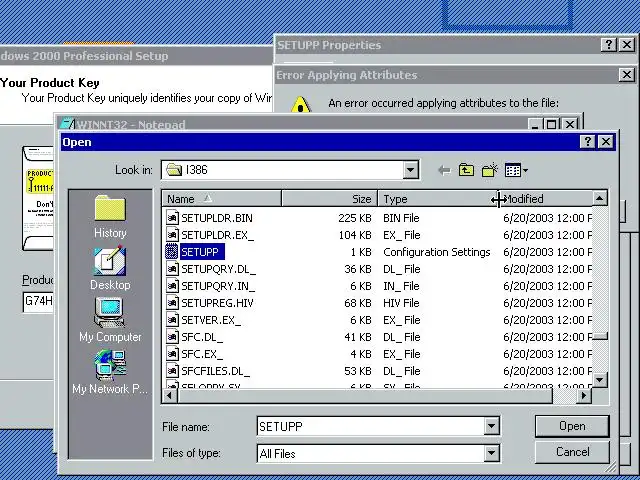Expand the File name dropdown arrow
Viewport: 640px width, 480px height.
491,427
